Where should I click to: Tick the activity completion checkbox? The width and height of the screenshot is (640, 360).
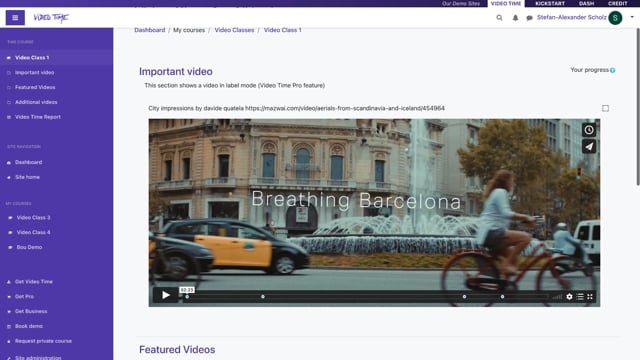tap(605, 108)
